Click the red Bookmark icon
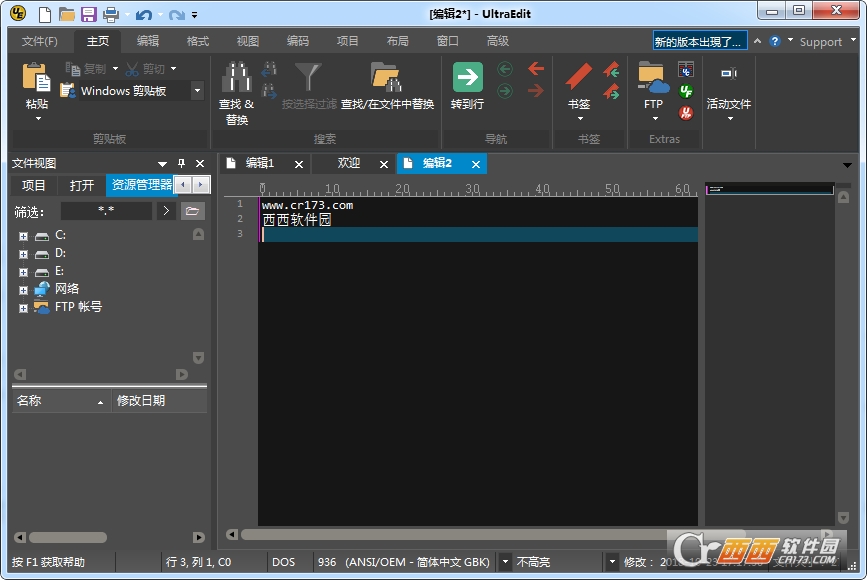 click(x=578, y=76)
